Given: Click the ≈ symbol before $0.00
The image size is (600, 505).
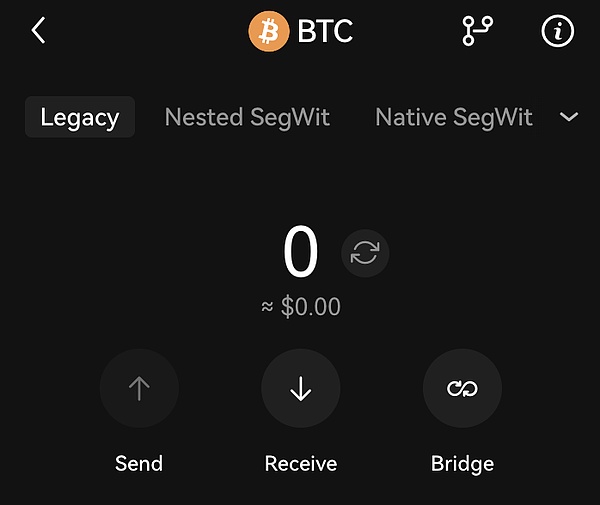Looking at the screenshot, I should click(267, 308).
